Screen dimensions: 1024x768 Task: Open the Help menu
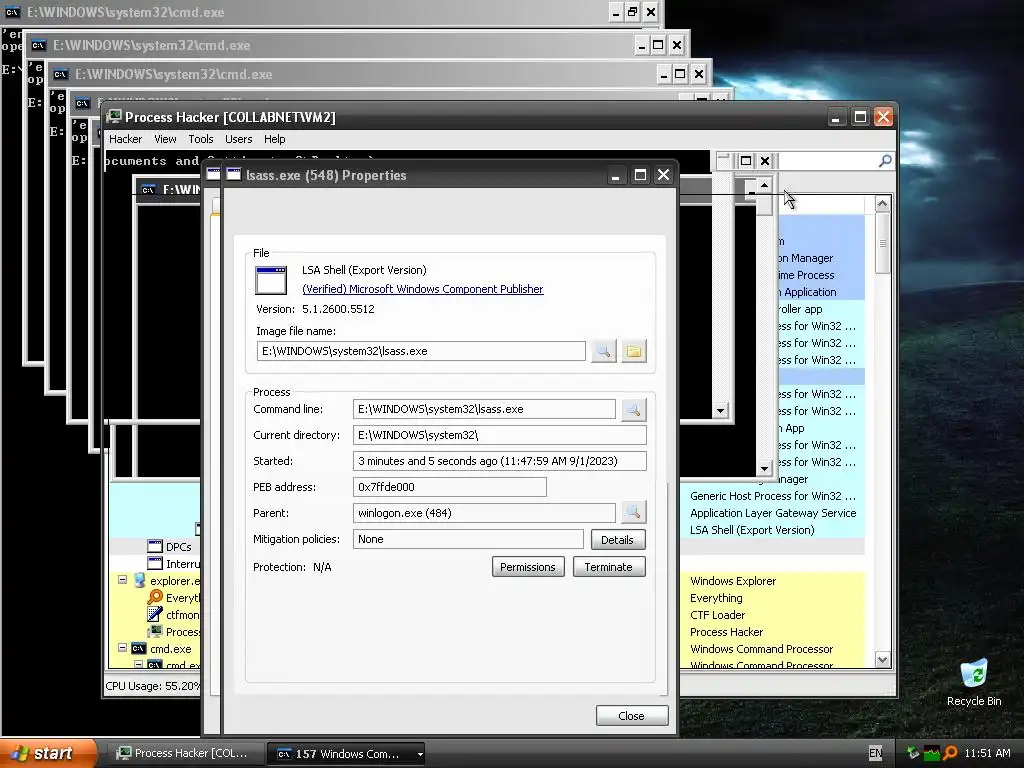pos(274,139)
